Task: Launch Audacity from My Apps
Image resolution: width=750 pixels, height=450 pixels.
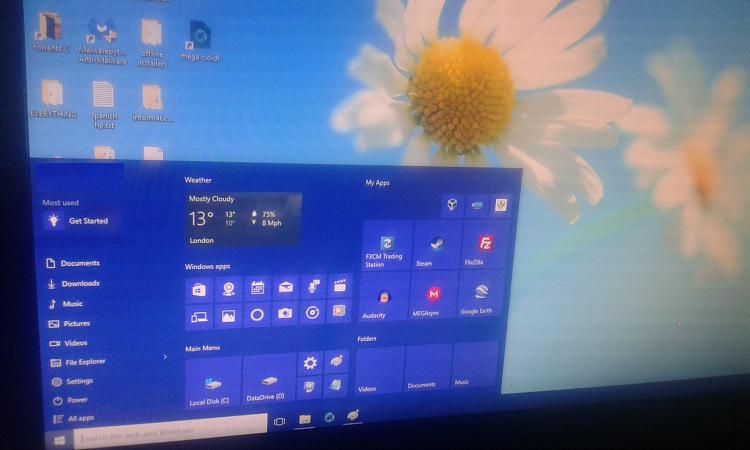Action: pos(384,296)
